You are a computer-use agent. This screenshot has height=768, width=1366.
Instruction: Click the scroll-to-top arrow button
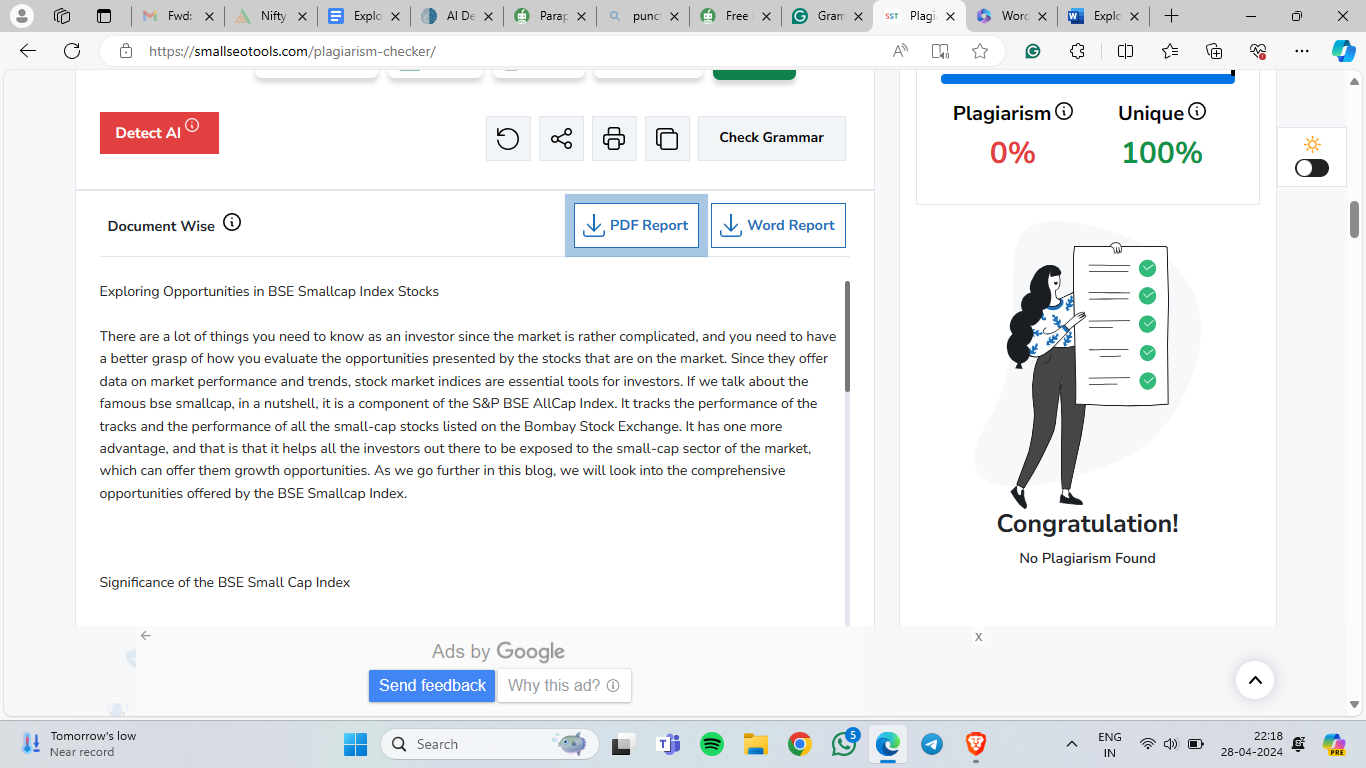[x=1255, y=680]
